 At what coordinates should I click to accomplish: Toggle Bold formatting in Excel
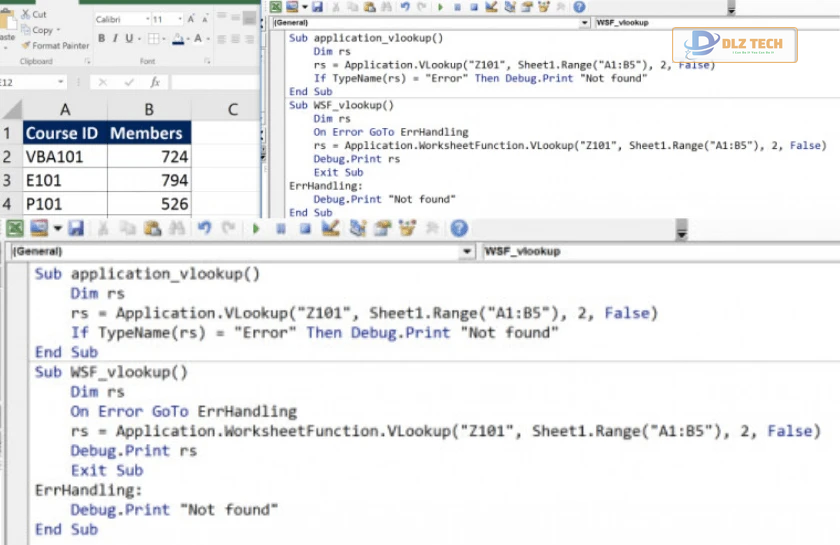point(101,39)
